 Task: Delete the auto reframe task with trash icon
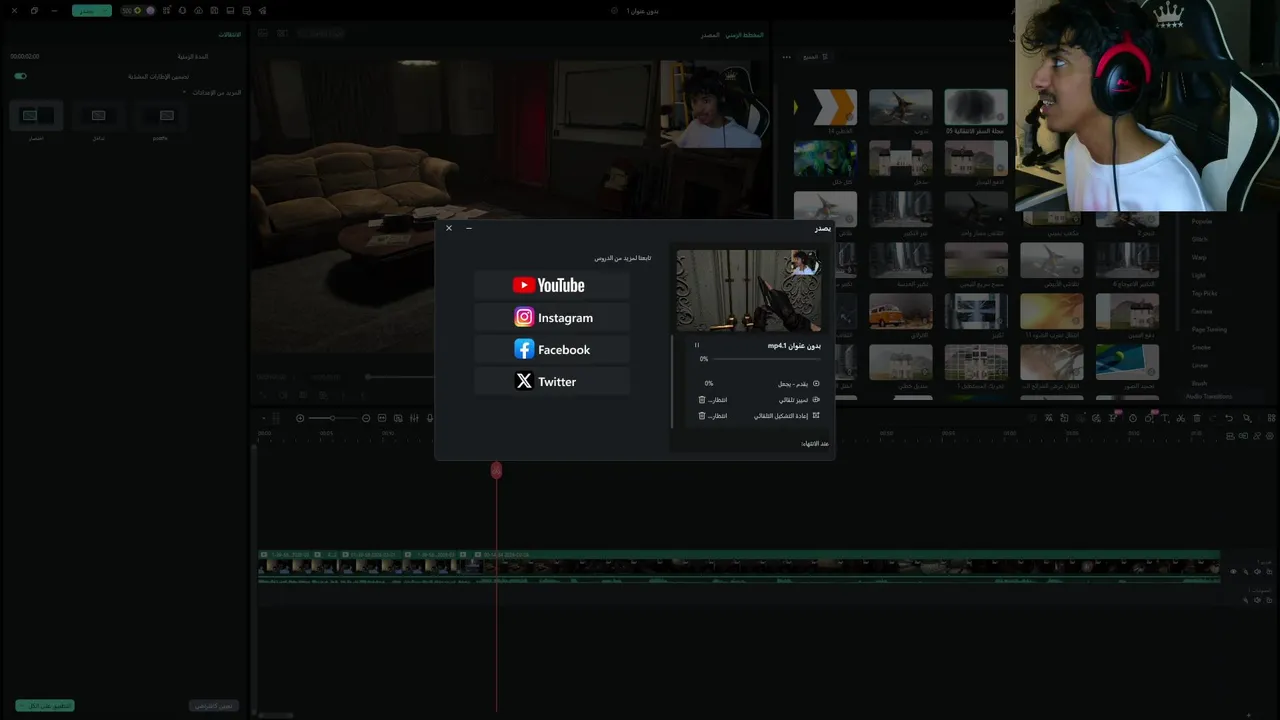[x=702, y=415]
